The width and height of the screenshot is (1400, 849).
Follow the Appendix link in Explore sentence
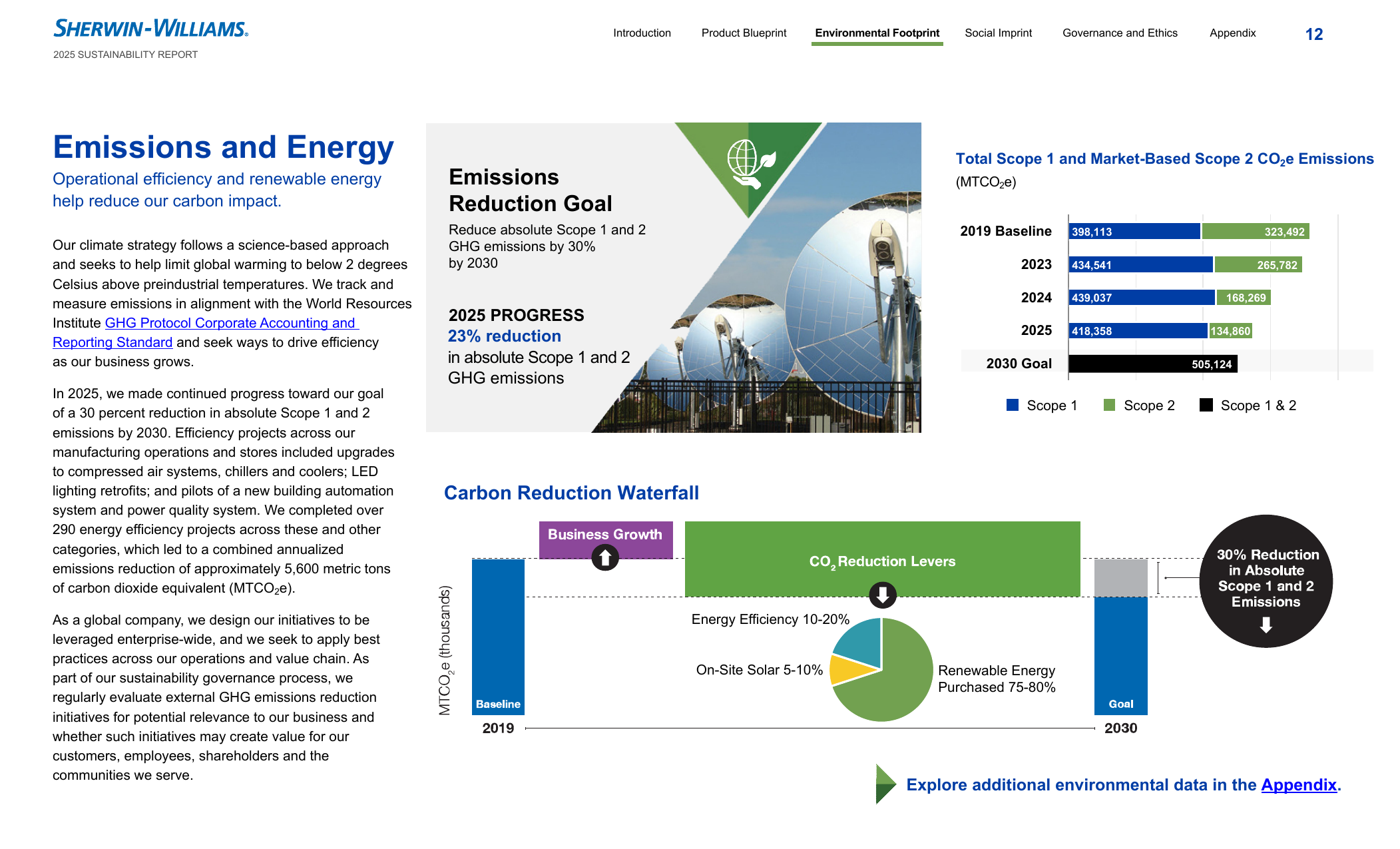(1299, 785)
